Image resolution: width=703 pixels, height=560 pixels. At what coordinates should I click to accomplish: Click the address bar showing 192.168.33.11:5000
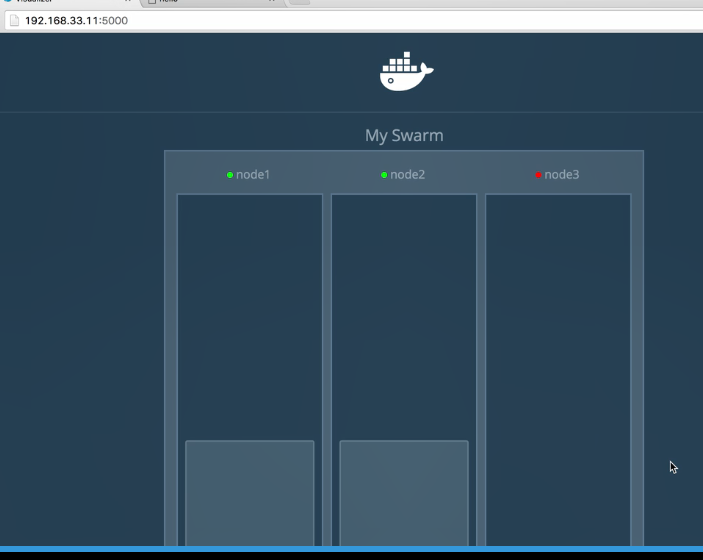354,21
